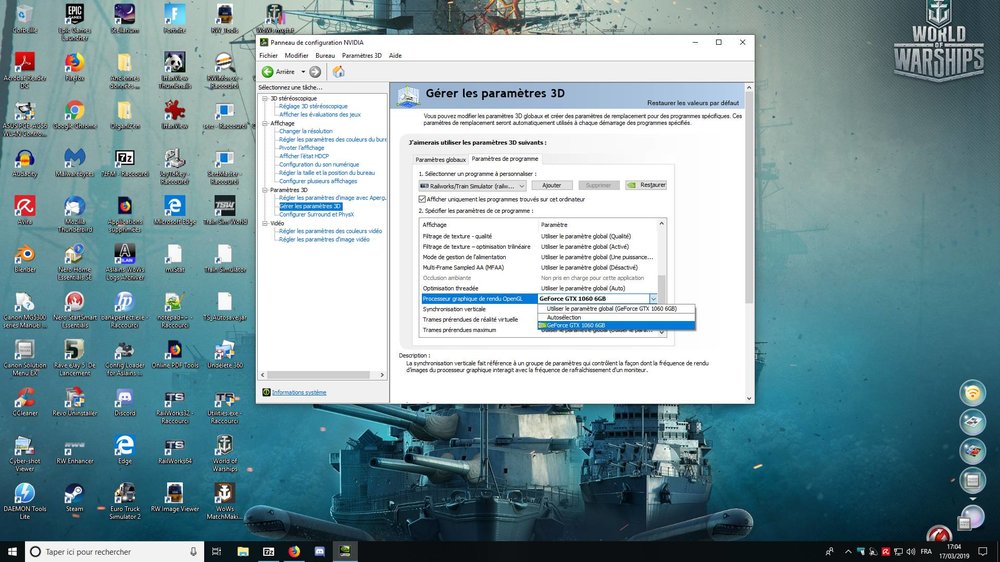This screenshot has width=1000, height=562.
Task: Click the task tree horizontal scrollbar
Action: click(322, 374)
